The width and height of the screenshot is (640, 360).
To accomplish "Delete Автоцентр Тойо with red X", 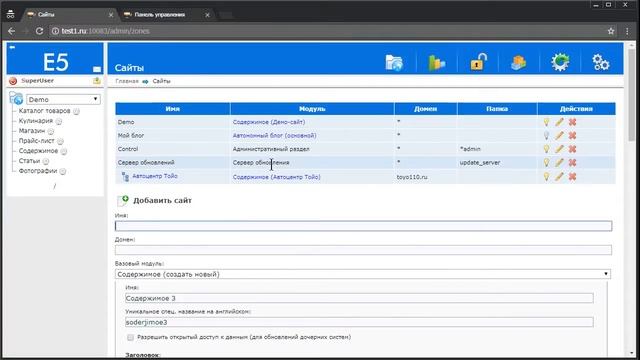I will click(572, 177).
